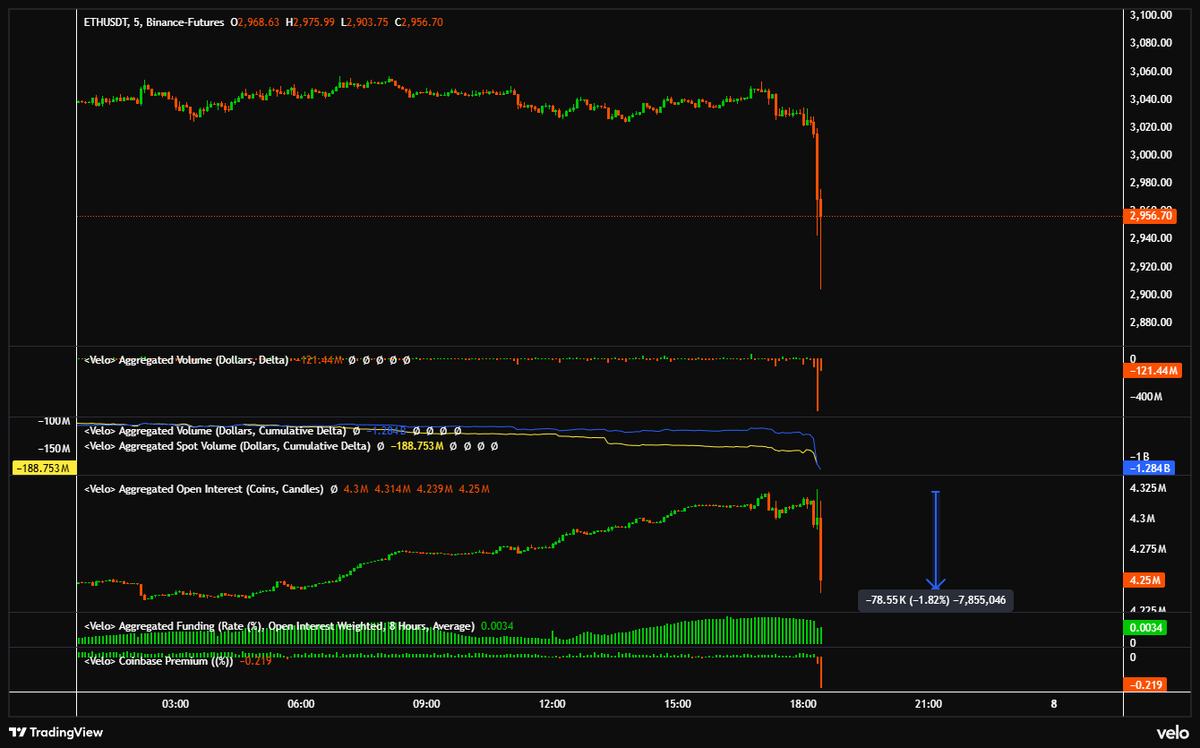Click the 18:00 time axis label
Image resolution: width=1200 pixels, height=748 pixels.
(803, 704)
